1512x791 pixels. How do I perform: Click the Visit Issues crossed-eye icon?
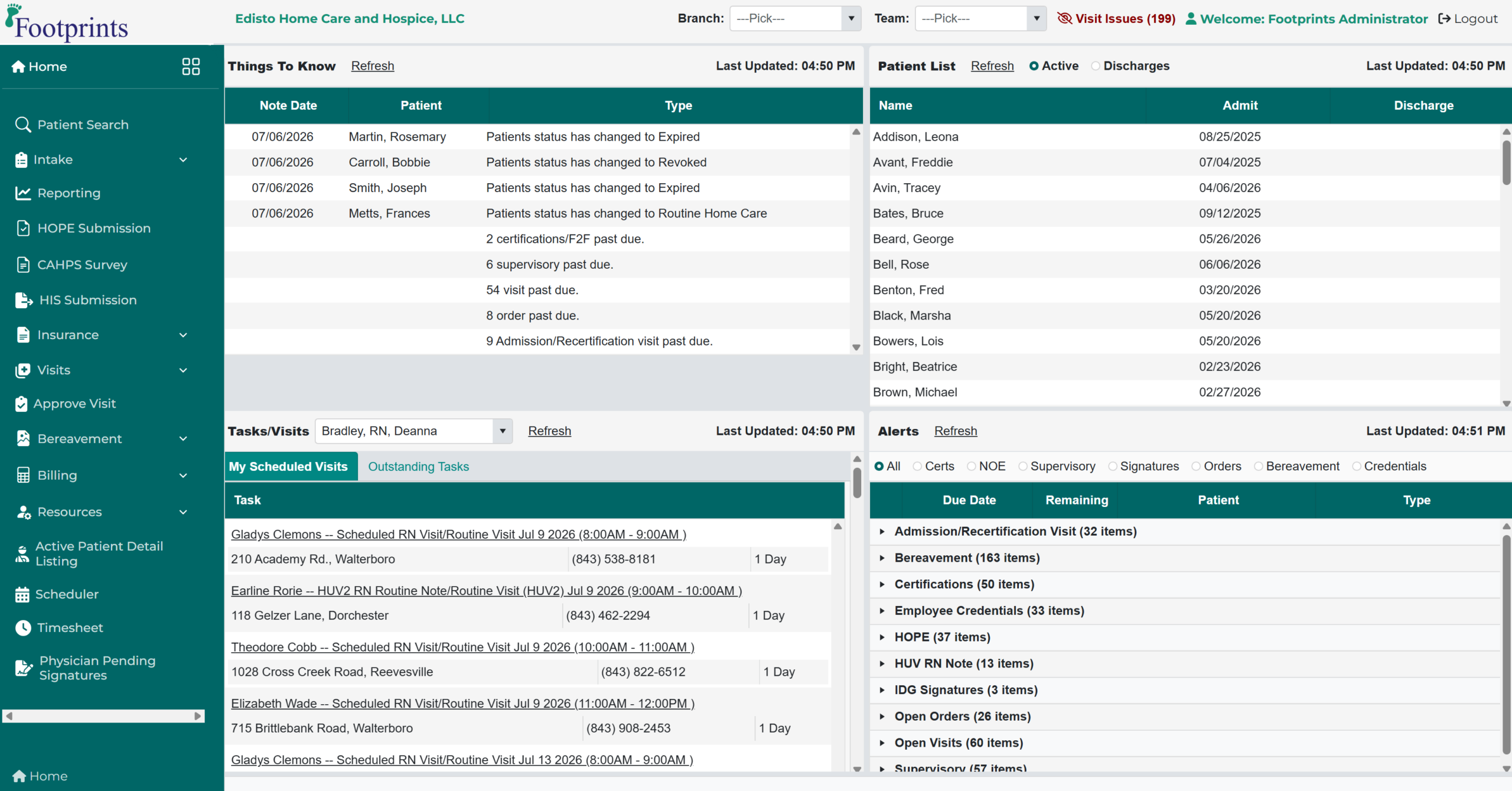click(1064, 18)
